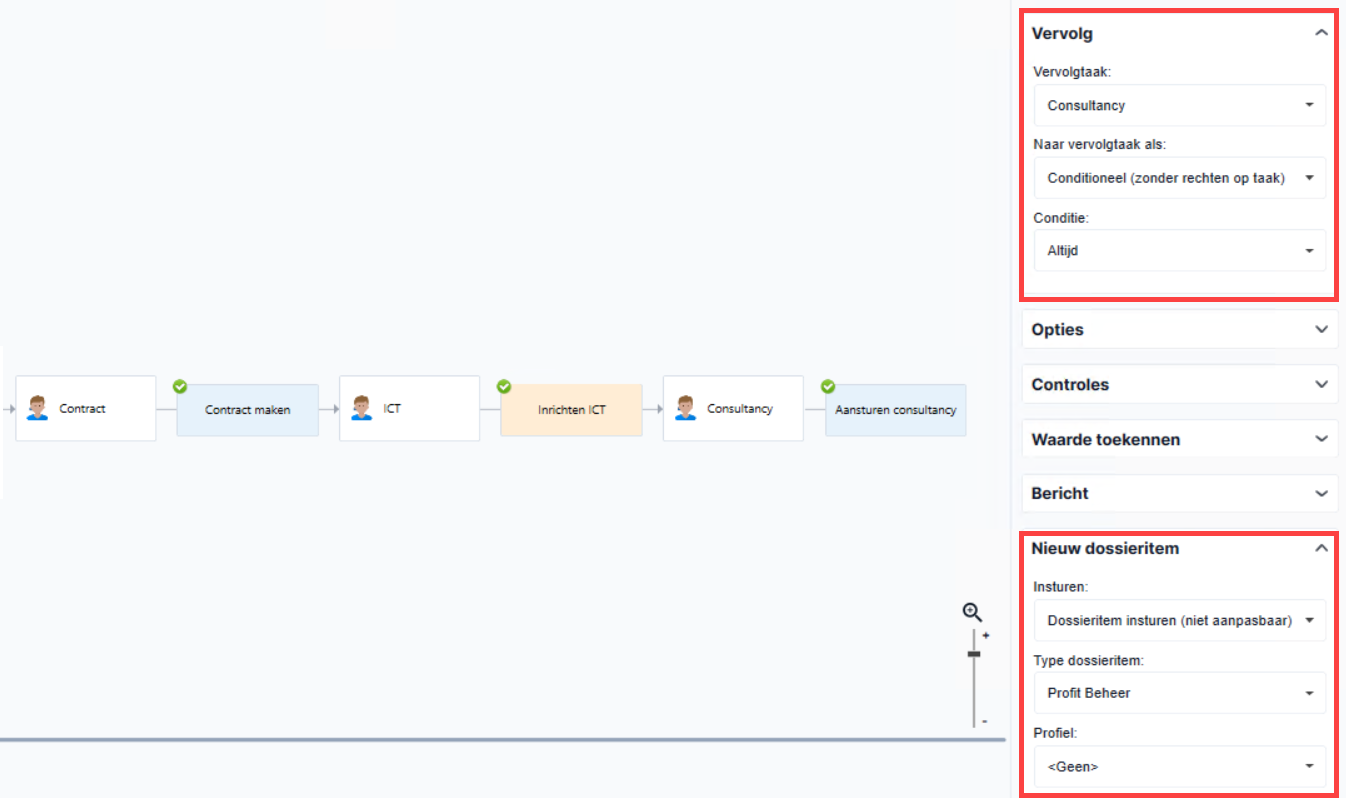Click the plus sign on zoom slider

point(986,636)
